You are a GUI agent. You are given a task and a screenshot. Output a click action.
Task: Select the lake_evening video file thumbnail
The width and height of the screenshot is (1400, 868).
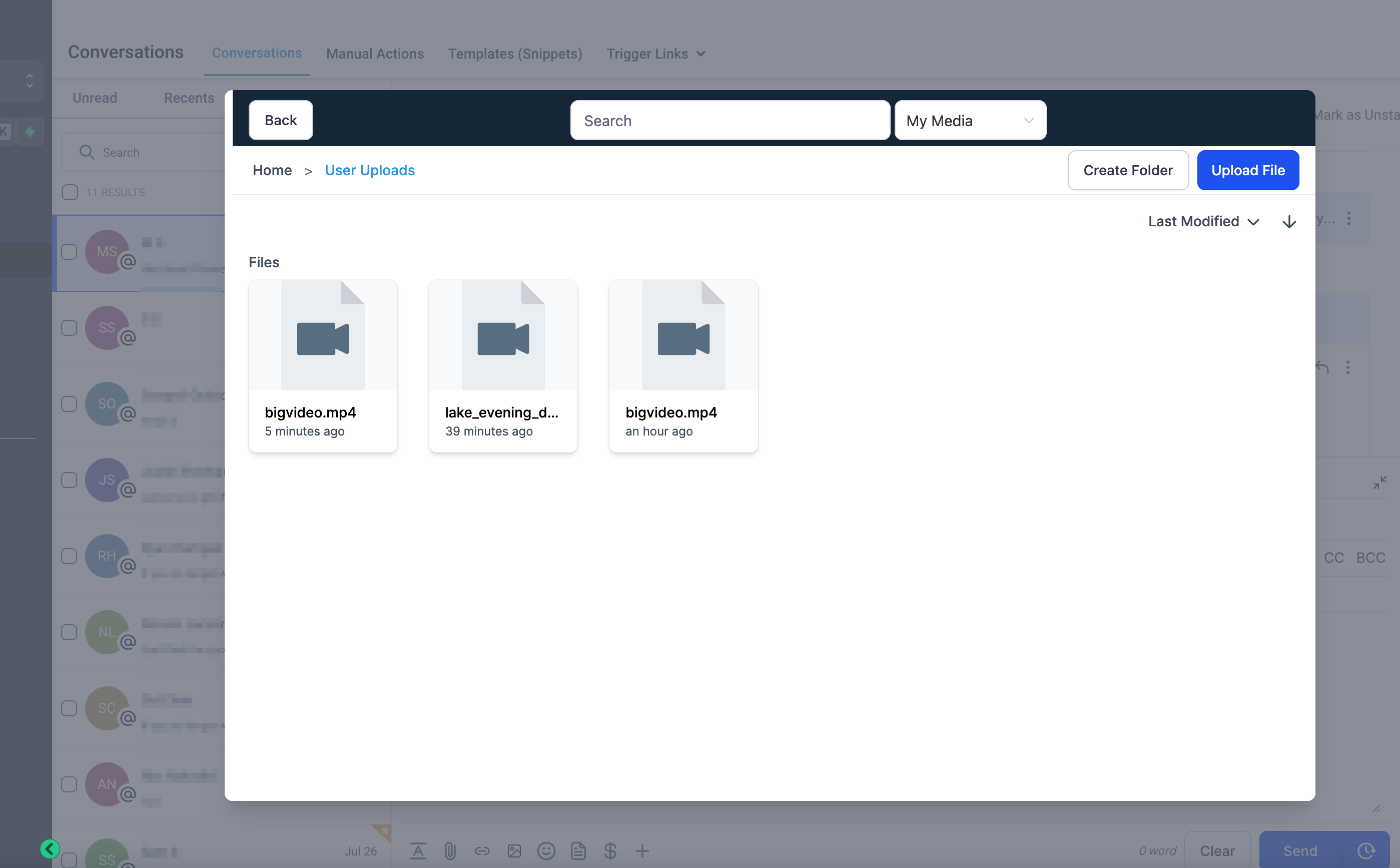(503, 366)
